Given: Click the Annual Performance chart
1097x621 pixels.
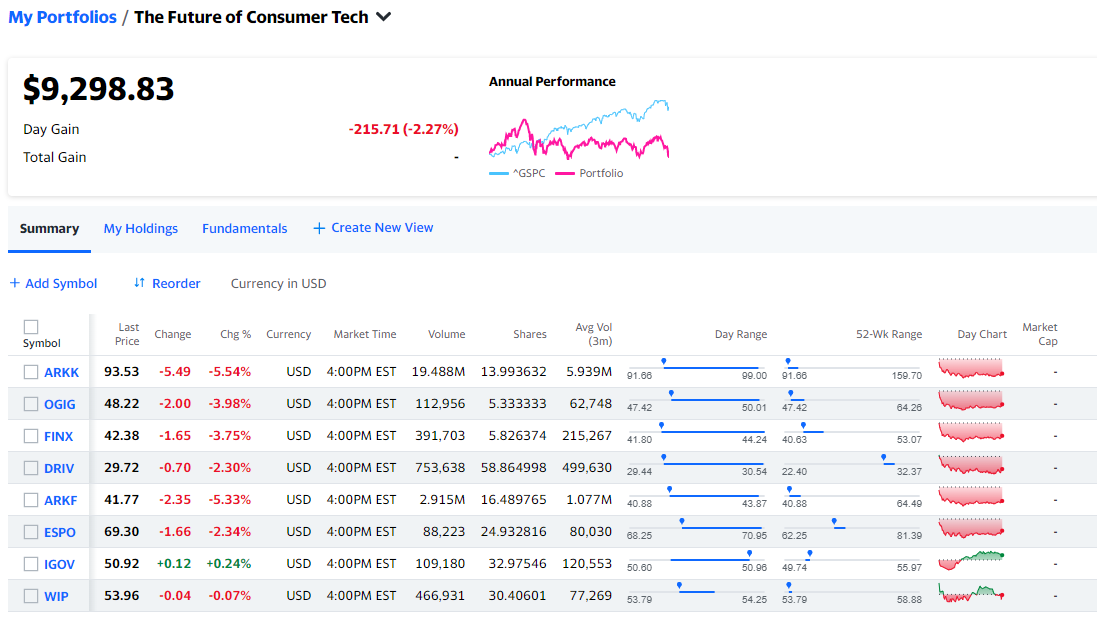Looking at the screenshot, I should pos(578,130).
